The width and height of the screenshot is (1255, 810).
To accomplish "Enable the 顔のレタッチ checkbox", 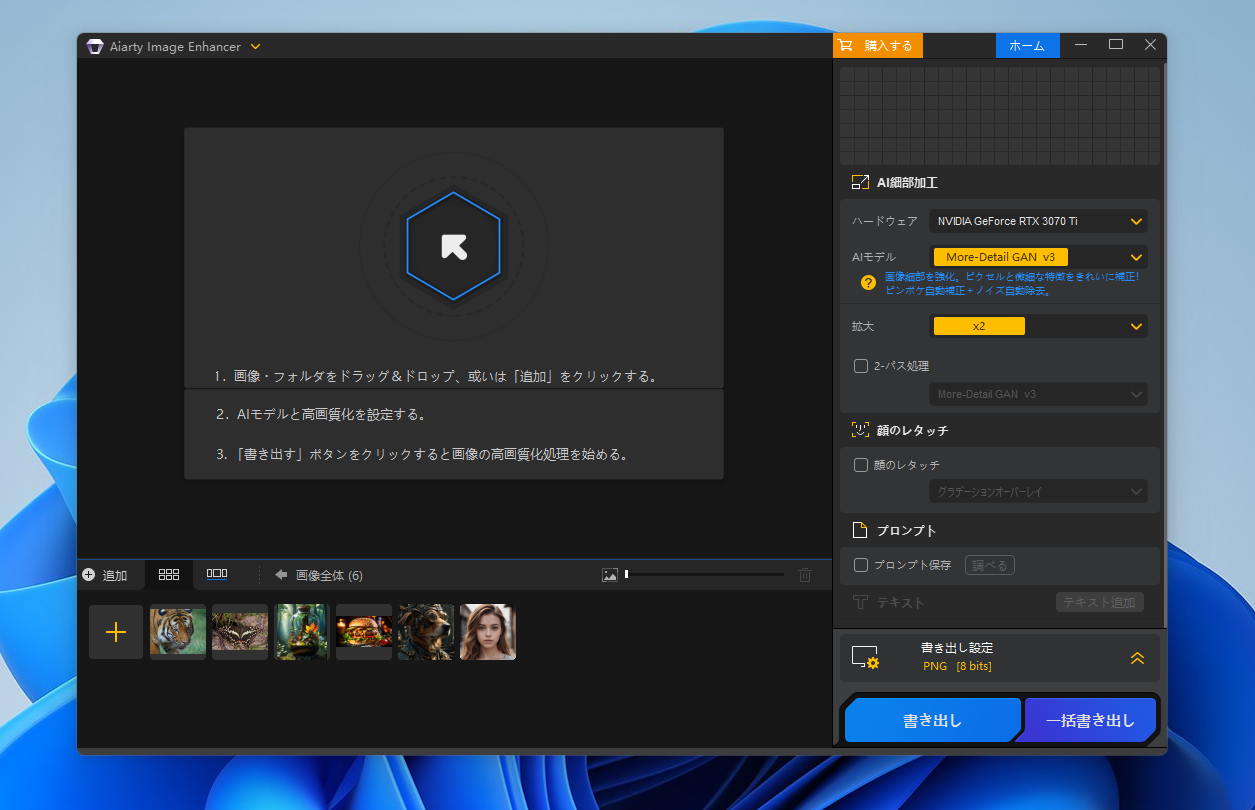I will [861, 465].
